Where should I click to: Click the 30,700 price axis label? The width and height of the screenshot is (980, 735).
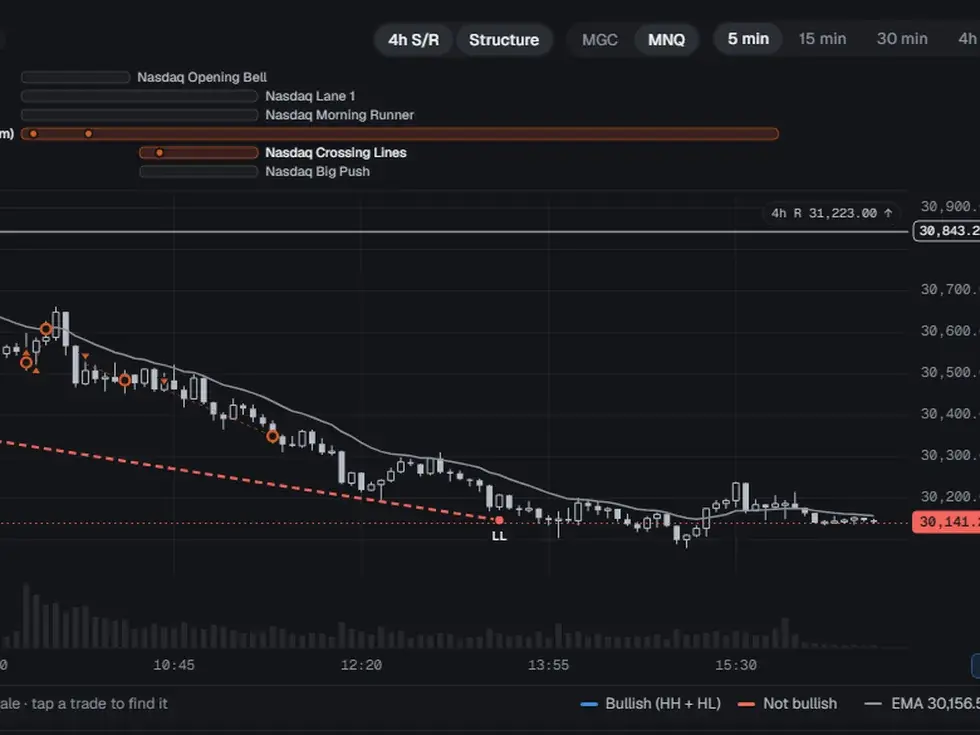949,289
